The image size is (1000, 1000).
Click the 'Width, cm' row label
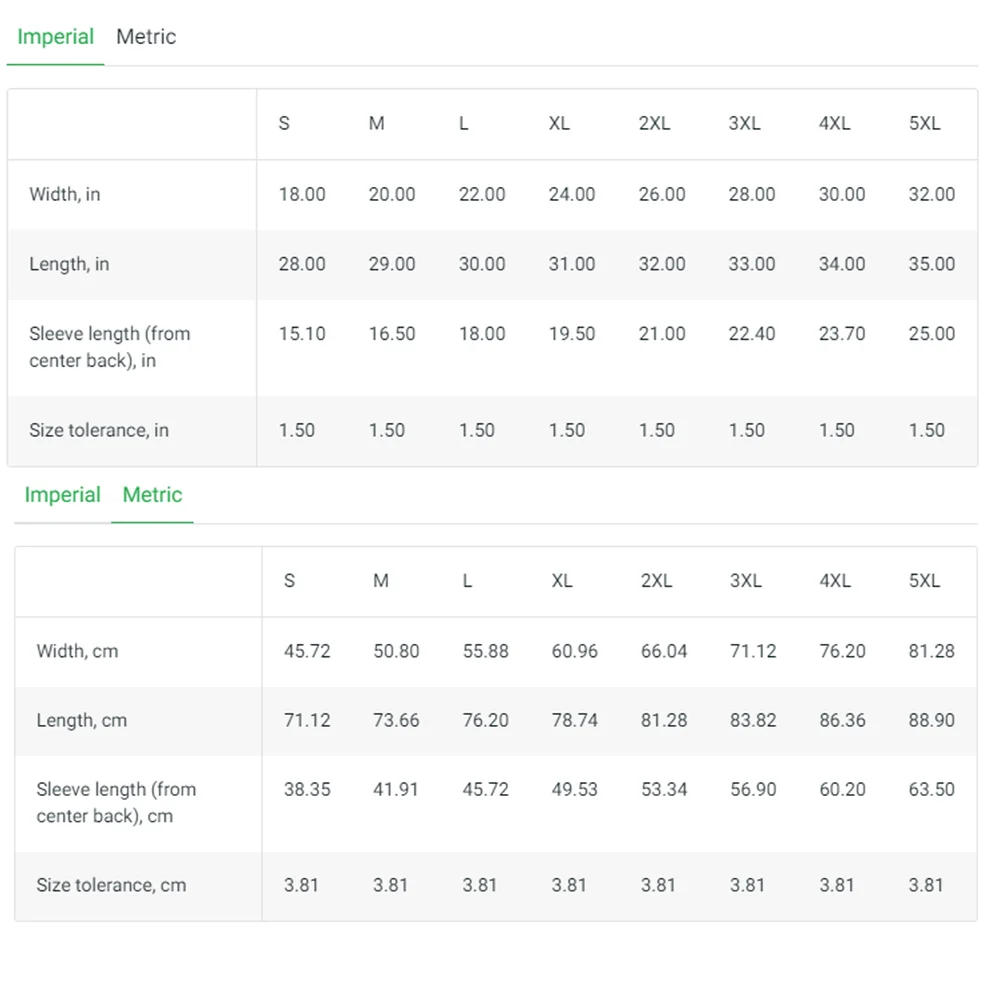coord(77,651)
